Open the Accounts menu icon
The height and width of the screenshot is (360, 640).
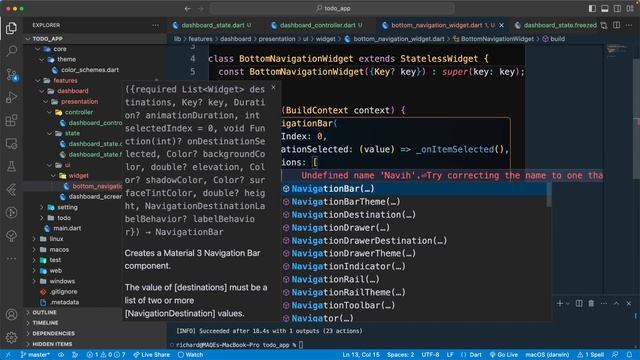11,315
